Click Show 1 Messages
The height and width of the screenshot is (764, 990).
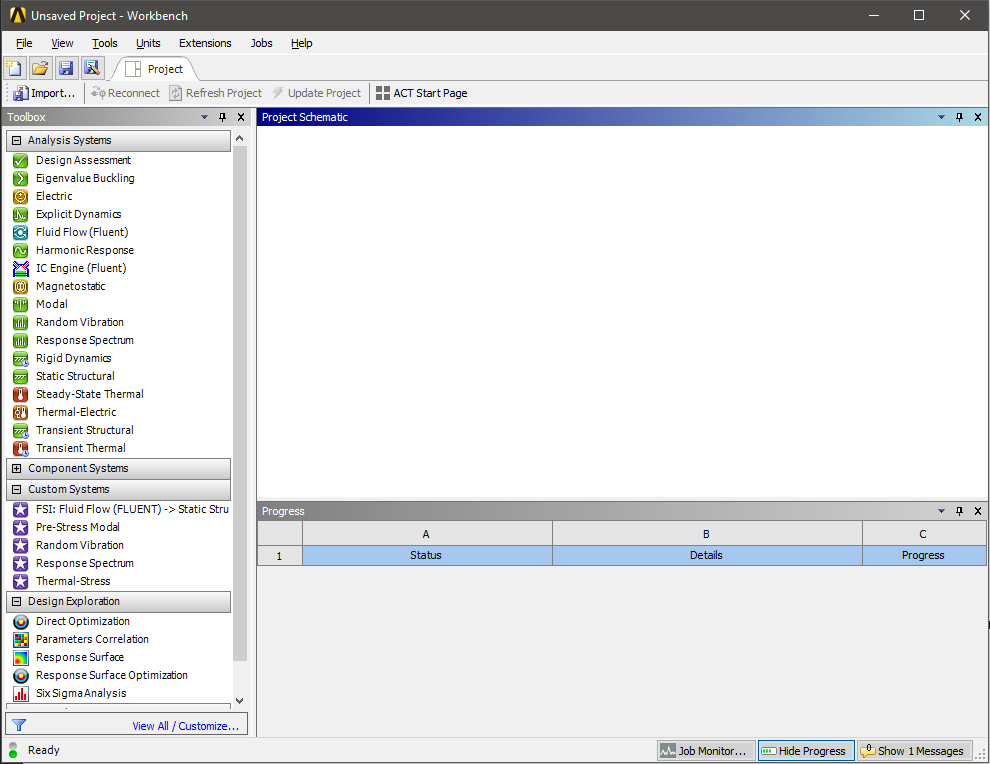(913, 751)
